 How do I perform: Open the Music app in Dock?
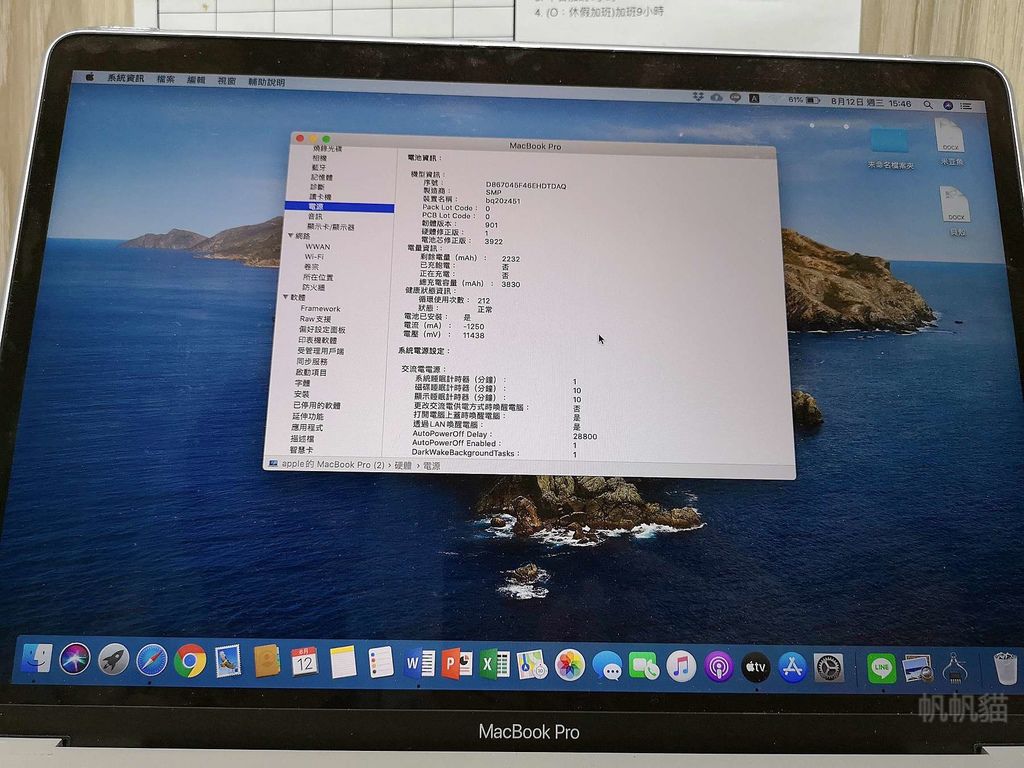681,667
